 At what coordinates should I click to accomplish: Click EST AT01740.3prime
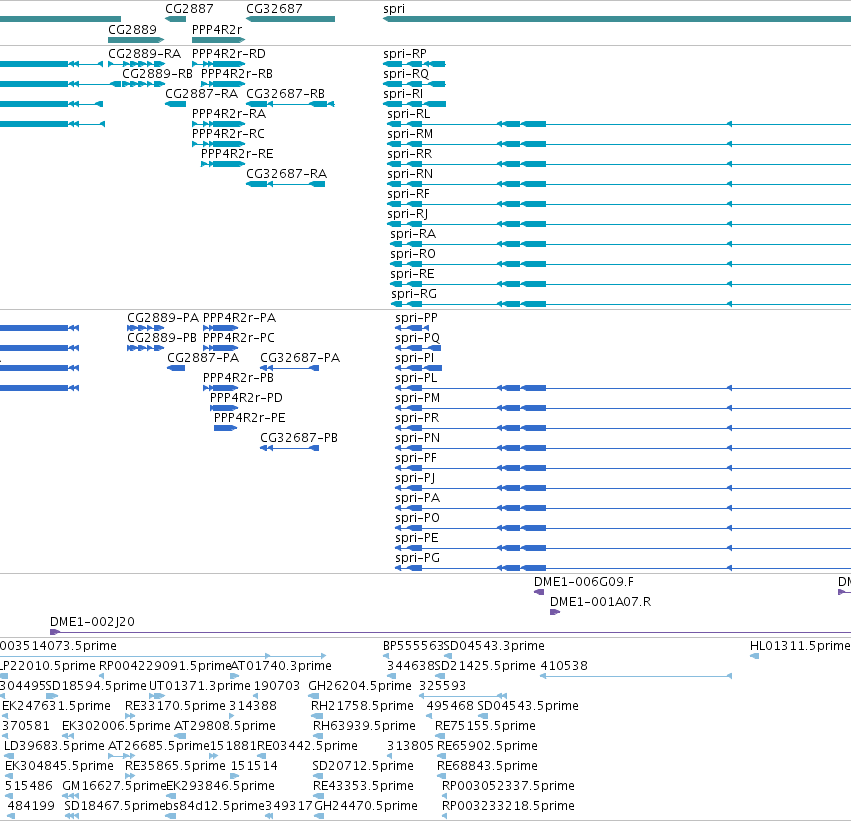[x=281, y=666]
